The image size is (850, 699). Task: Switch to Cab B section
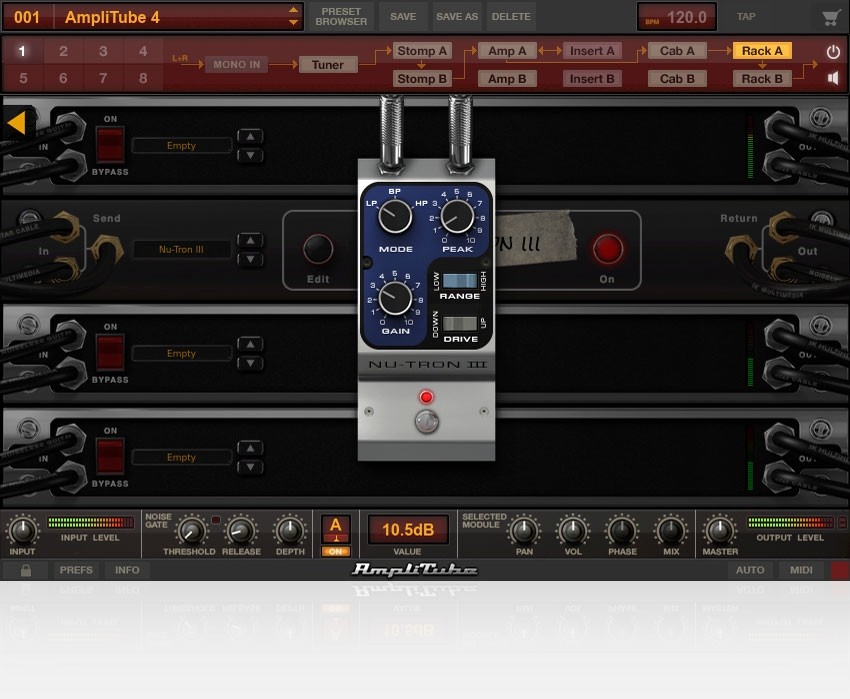pos(677,79)
